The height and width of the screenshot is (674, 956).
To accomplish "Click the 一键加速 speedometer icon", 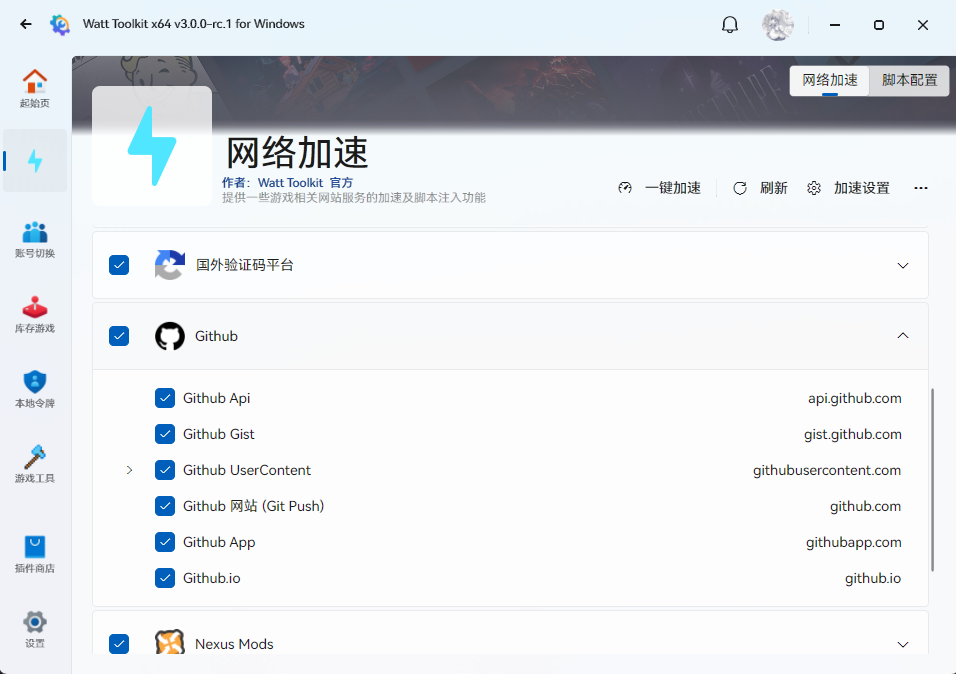I will pos(625,188).
